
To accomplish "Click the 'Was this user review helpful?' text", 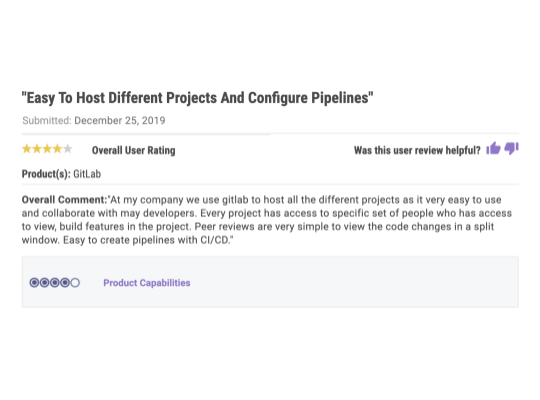I will pyautogui.click(x=417, y=151).
